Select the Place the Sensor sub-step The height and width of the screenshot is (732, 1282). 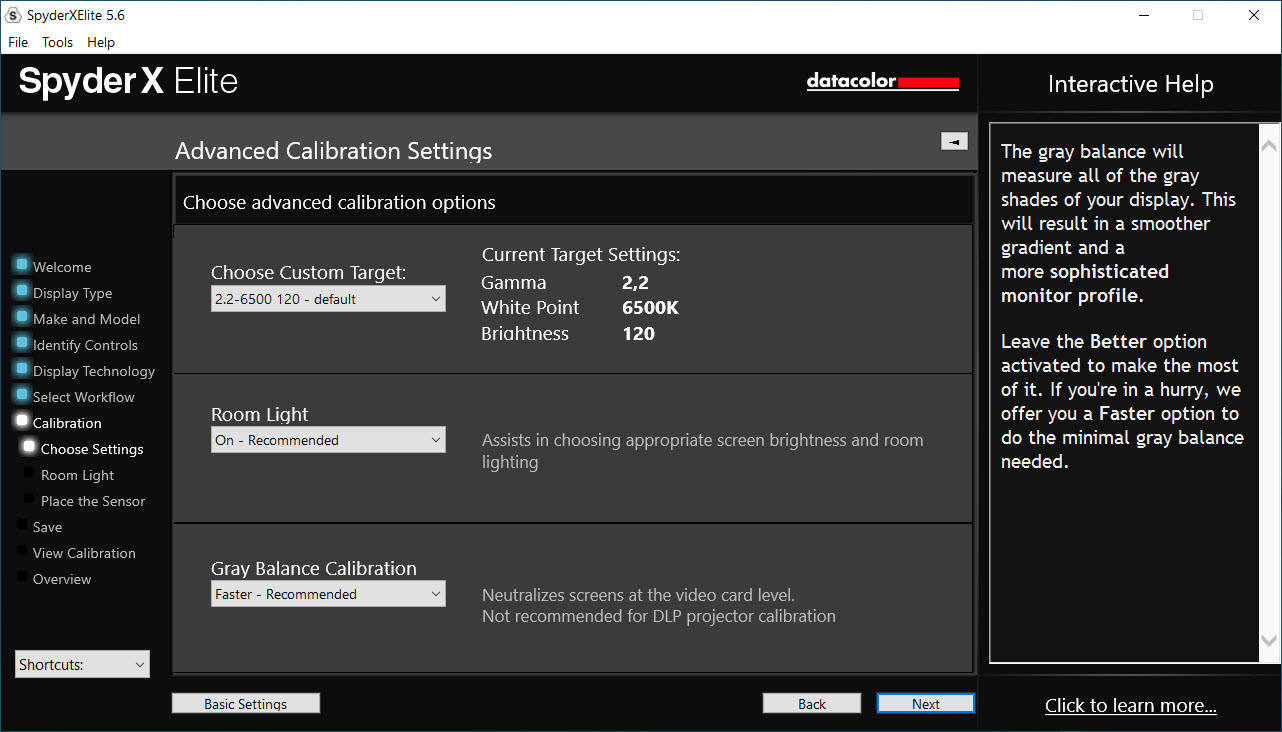(x=93, y=501)
